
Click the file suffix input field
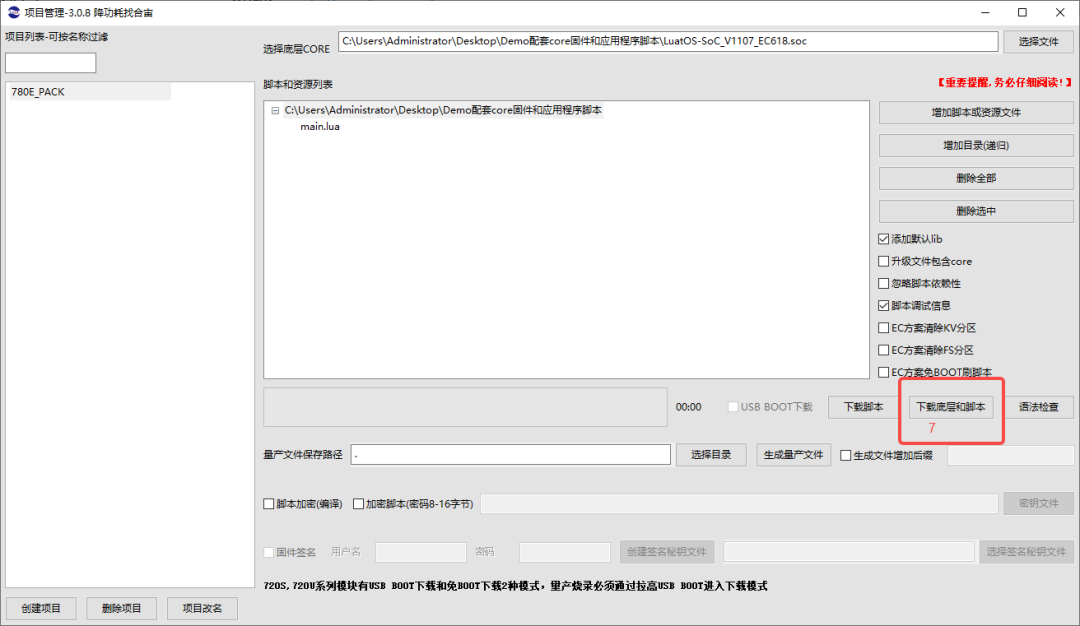click(1010, 455)
